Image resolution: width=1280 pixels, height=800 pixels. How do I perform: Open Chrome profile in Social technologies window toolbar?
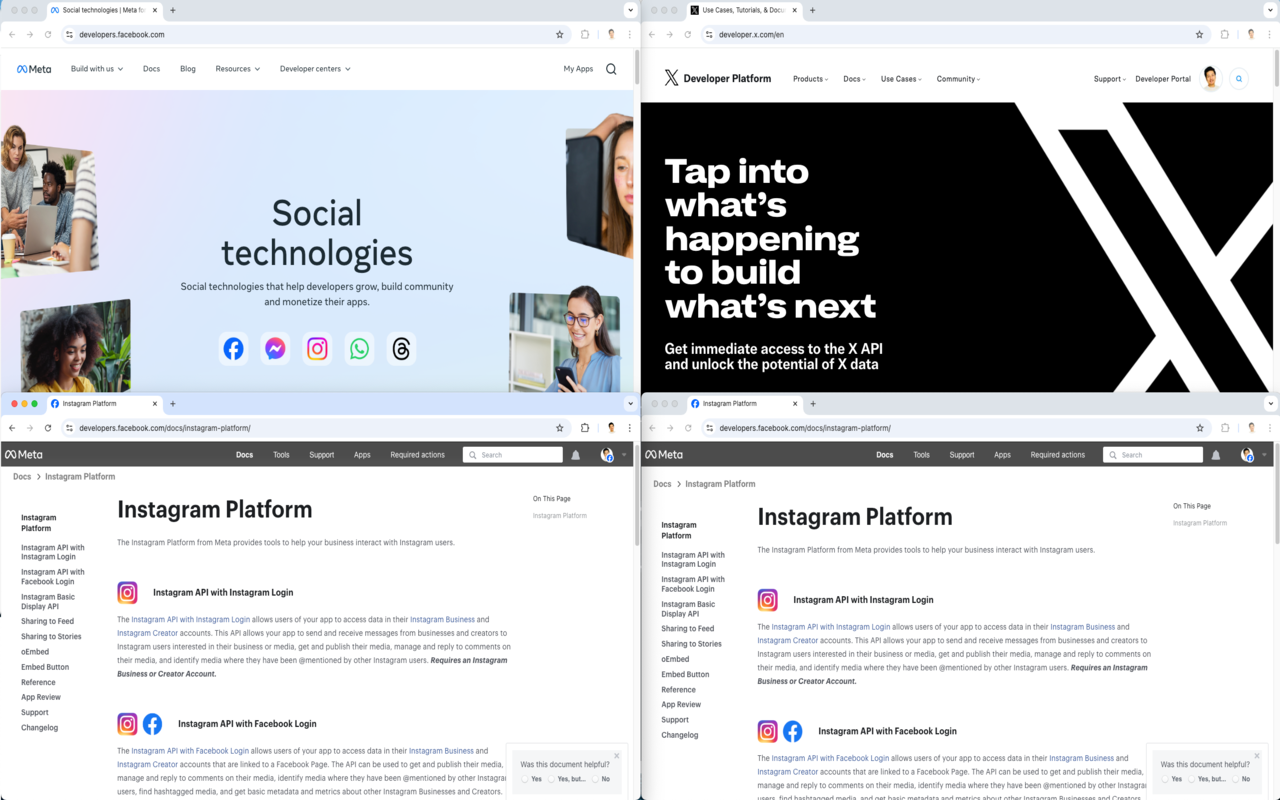[x=611, y=34]
